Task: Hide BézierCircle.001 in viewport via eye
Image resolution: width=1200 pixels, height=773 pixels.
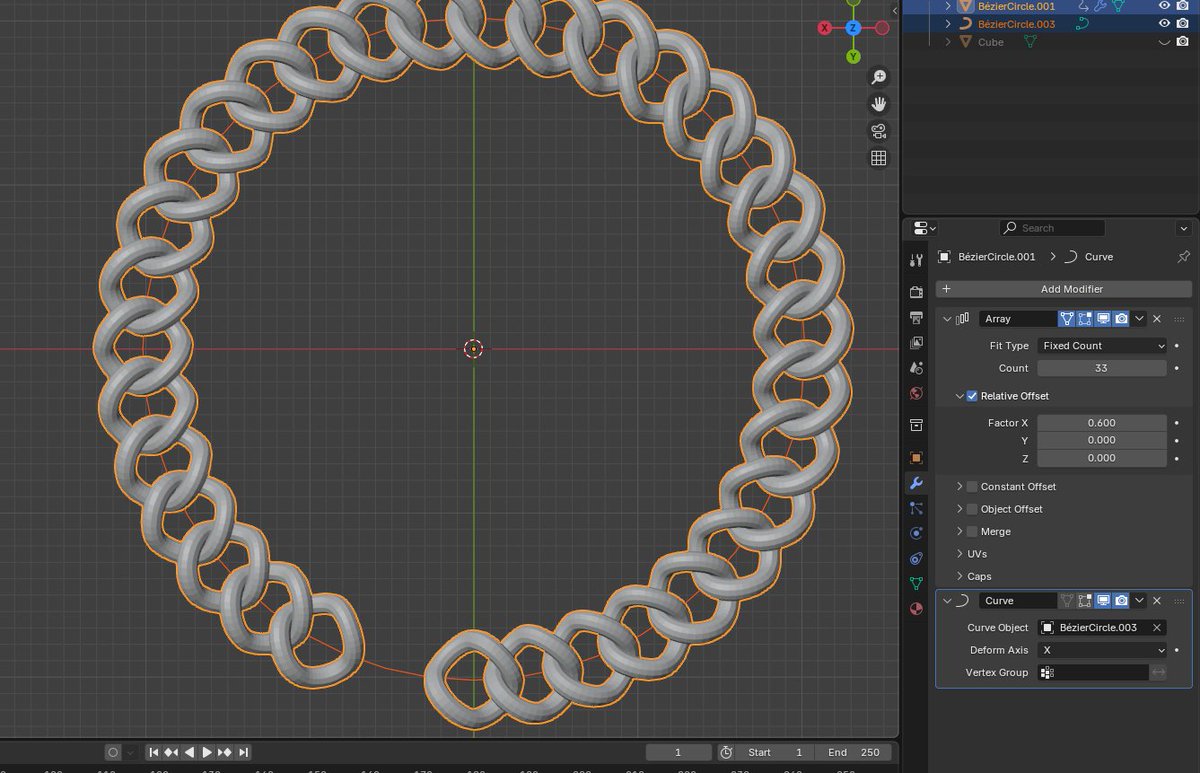Action: (1164, 6)
